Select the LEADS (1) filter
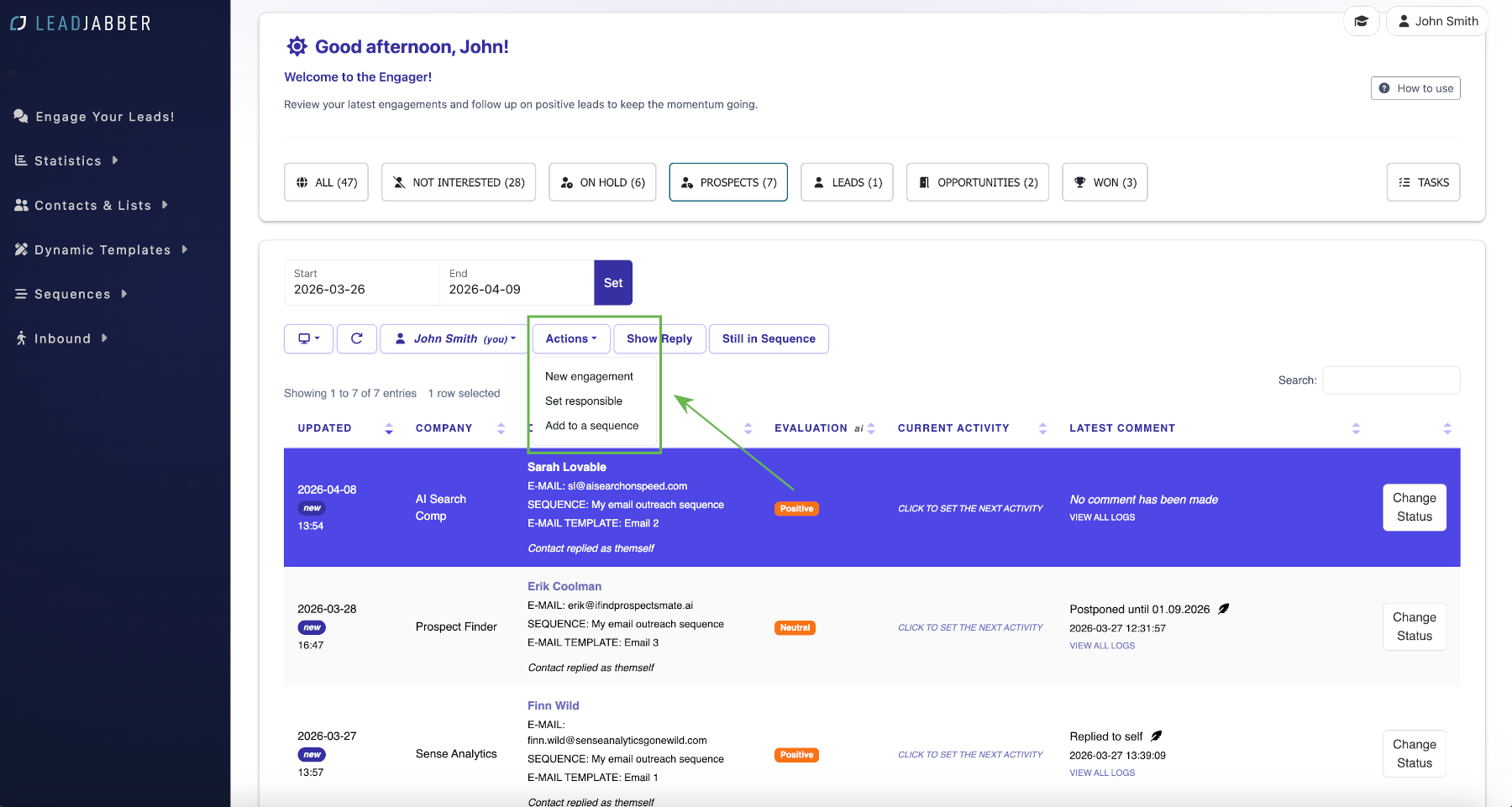Screen dimensions: 1512x807 point(847,182)
